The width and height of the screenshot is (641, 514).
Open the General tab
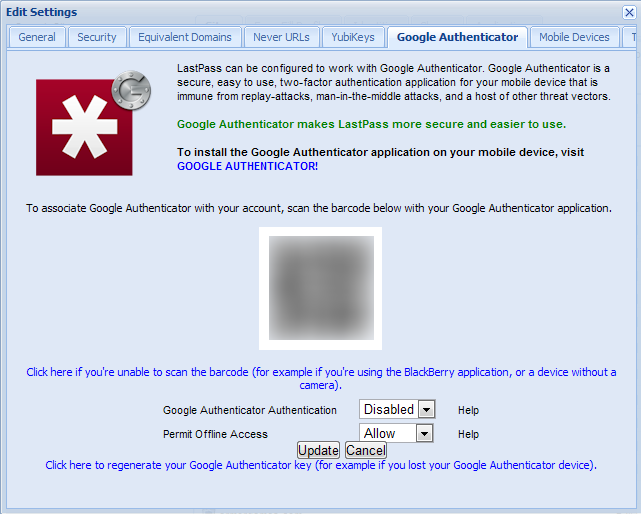(37, 37)
